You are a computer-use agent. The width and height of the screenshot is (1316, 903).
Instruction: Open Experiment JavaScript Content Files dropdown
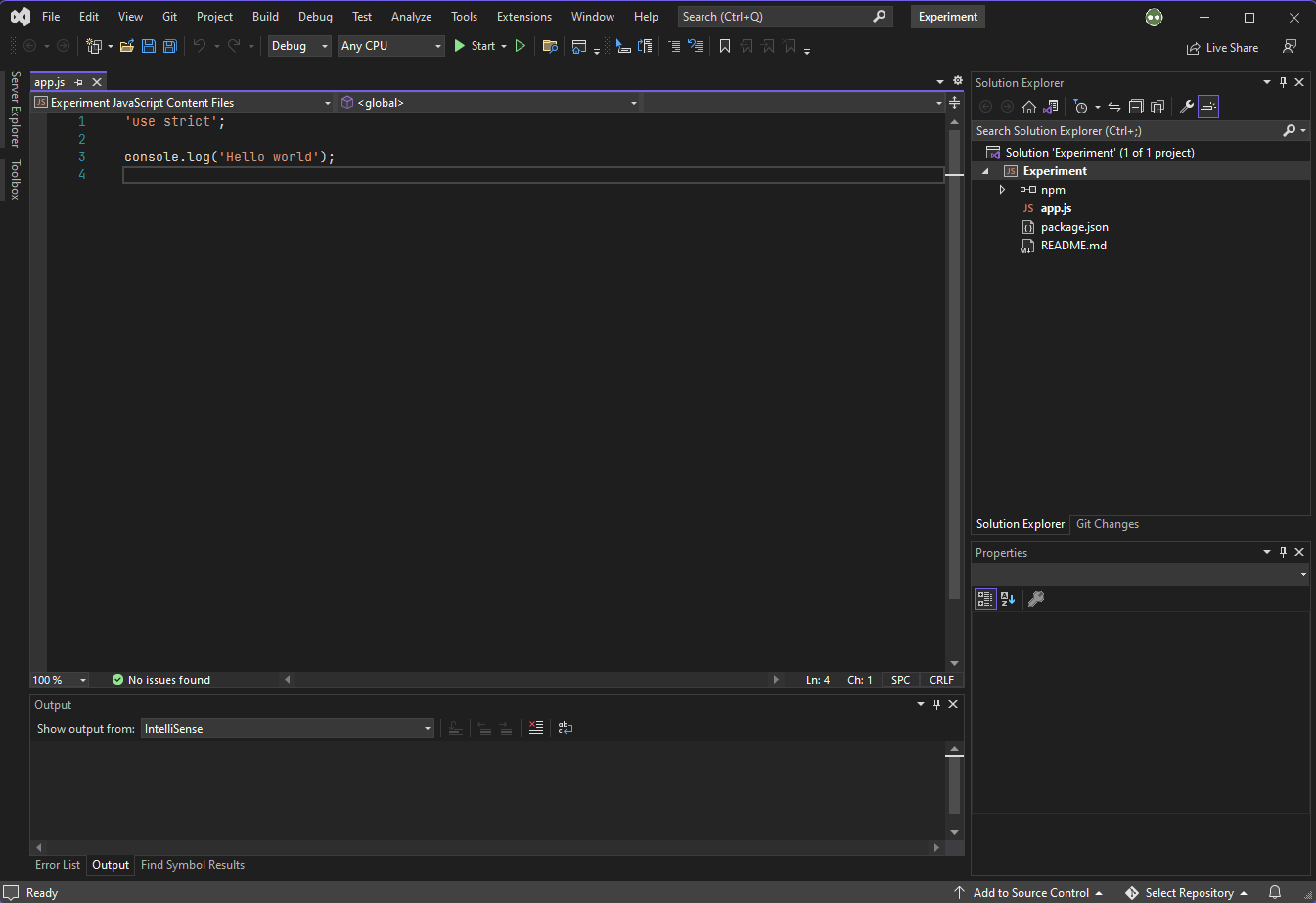pos(183,103)
